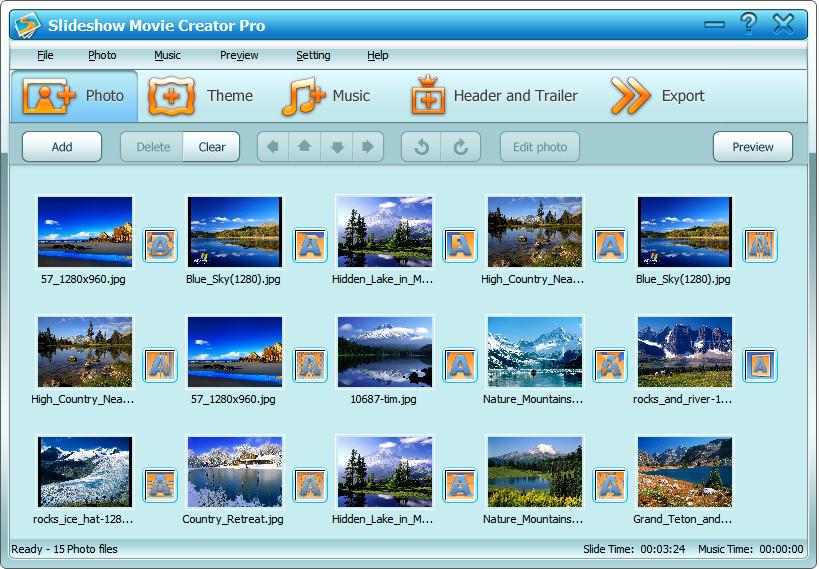Click transition icon after Country_Retreat.jpg
The image size is (819, 569).
310,485
